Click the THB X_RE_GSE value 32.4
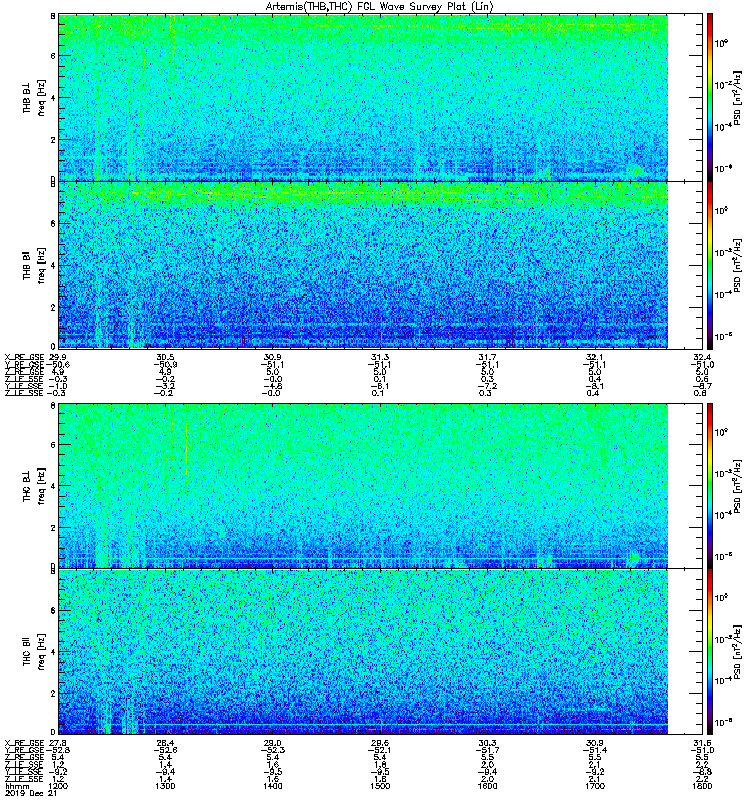 tap(702, 357)
